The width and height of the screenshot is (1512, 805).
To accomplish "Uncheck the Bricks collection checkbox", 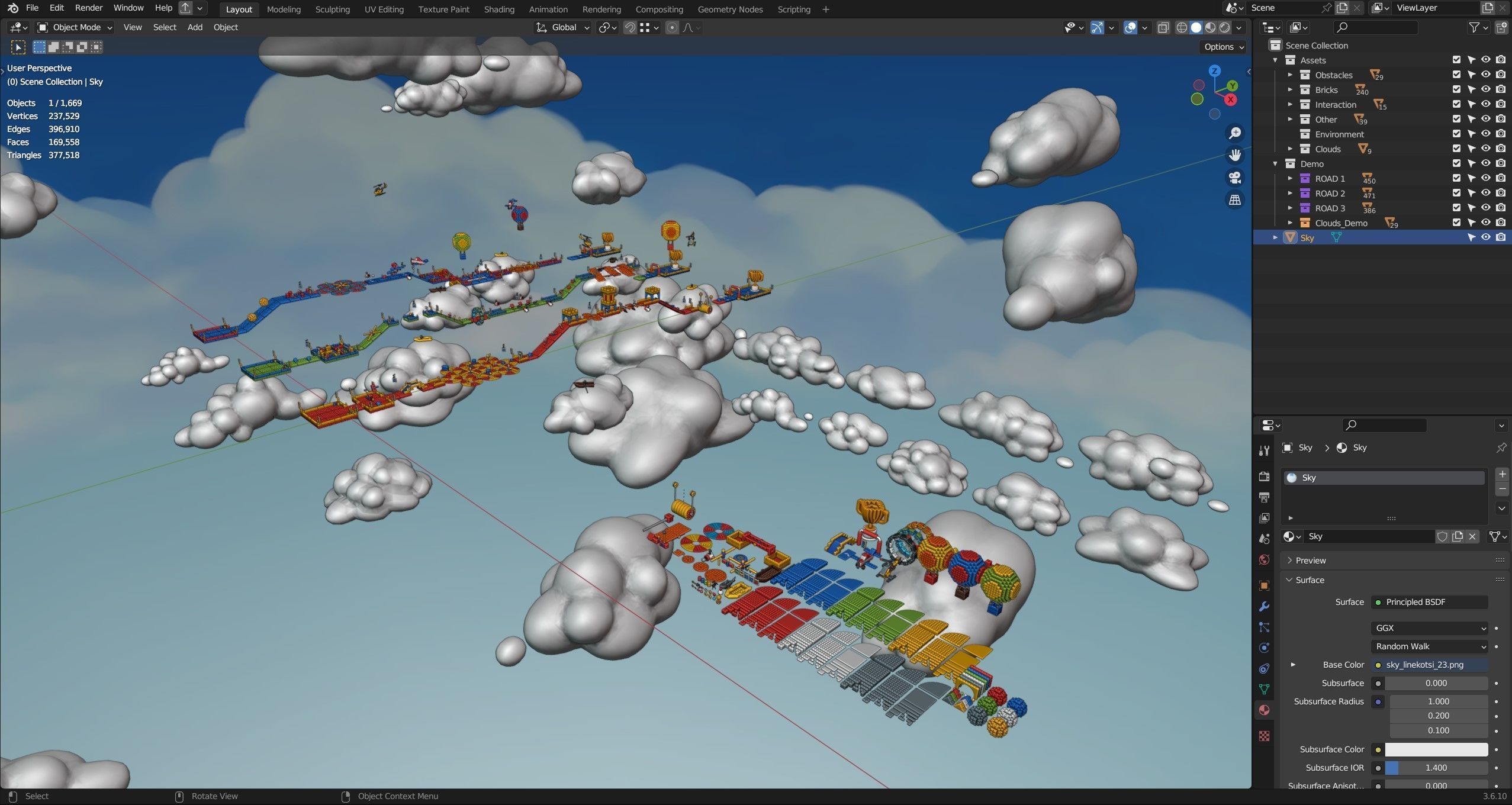I will pyautogui.click(x=1456, y=89).
